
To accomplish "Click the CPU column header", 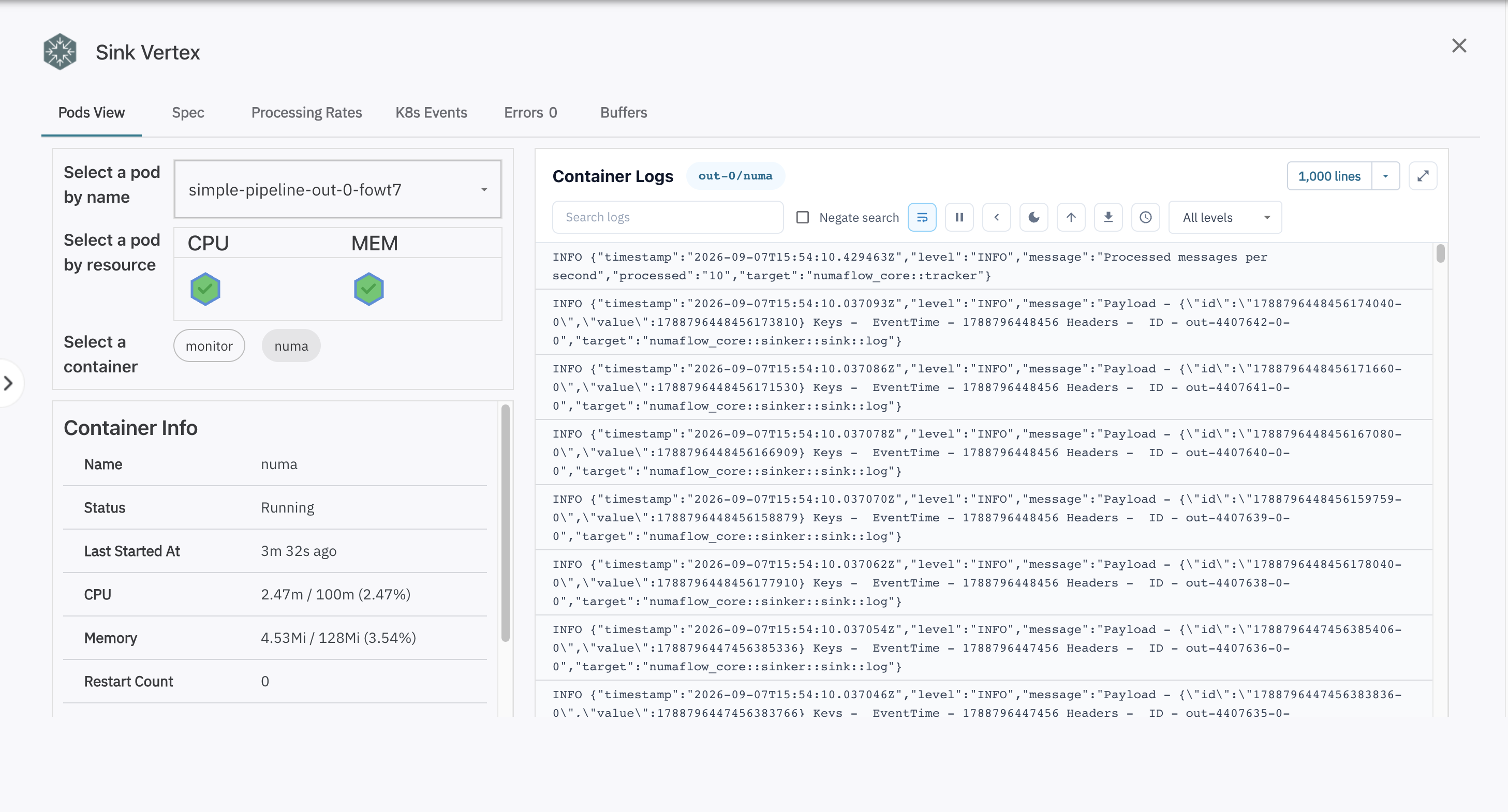I will (x=208, y=243).
